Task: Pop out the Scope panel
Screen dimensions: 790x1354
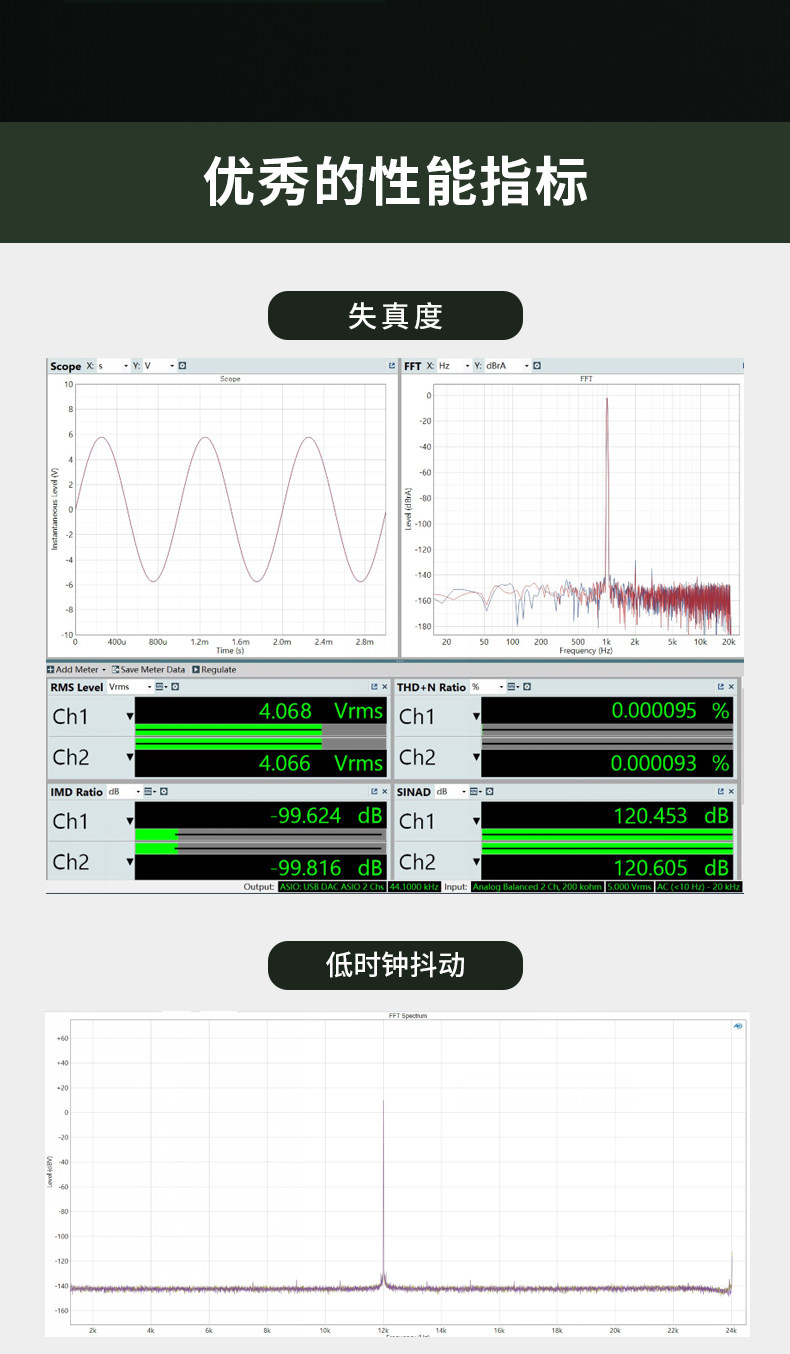Action: 391,366
